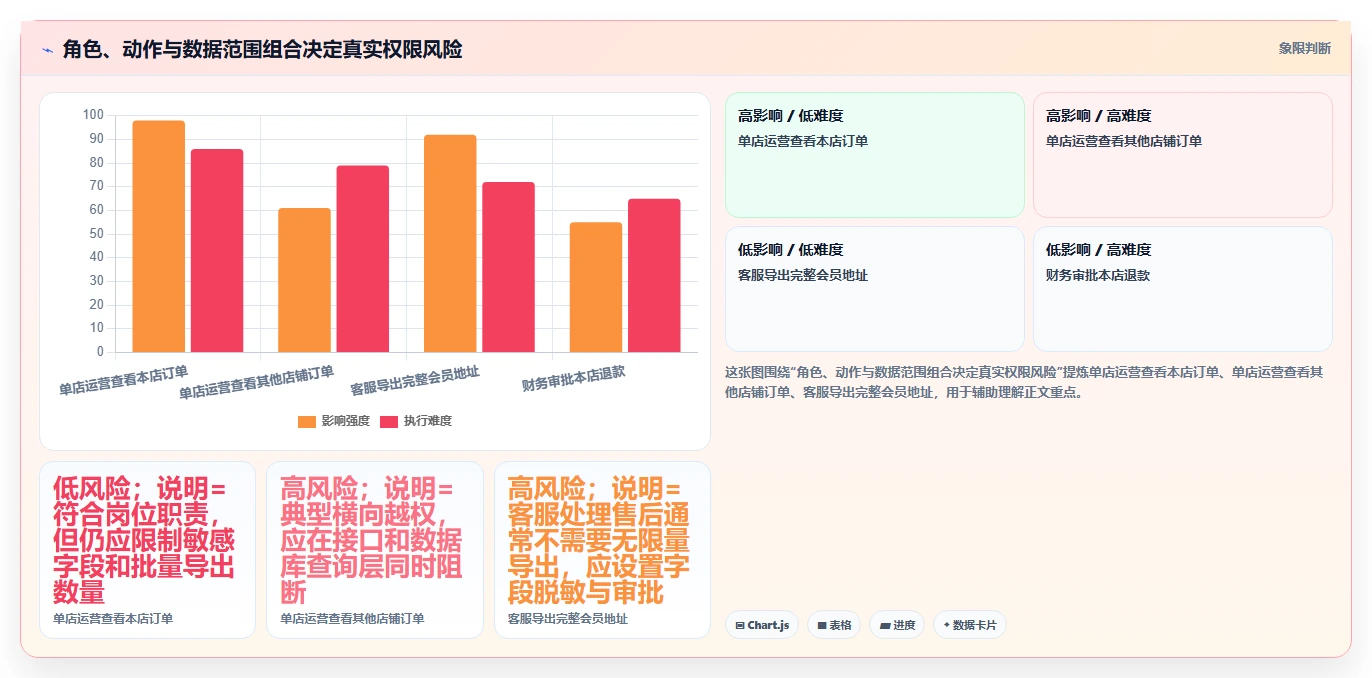Click the red bar for 单店运营查看其他店铺订单
The width and height of the screenshot is (1372, 678).
click(362, 259)
